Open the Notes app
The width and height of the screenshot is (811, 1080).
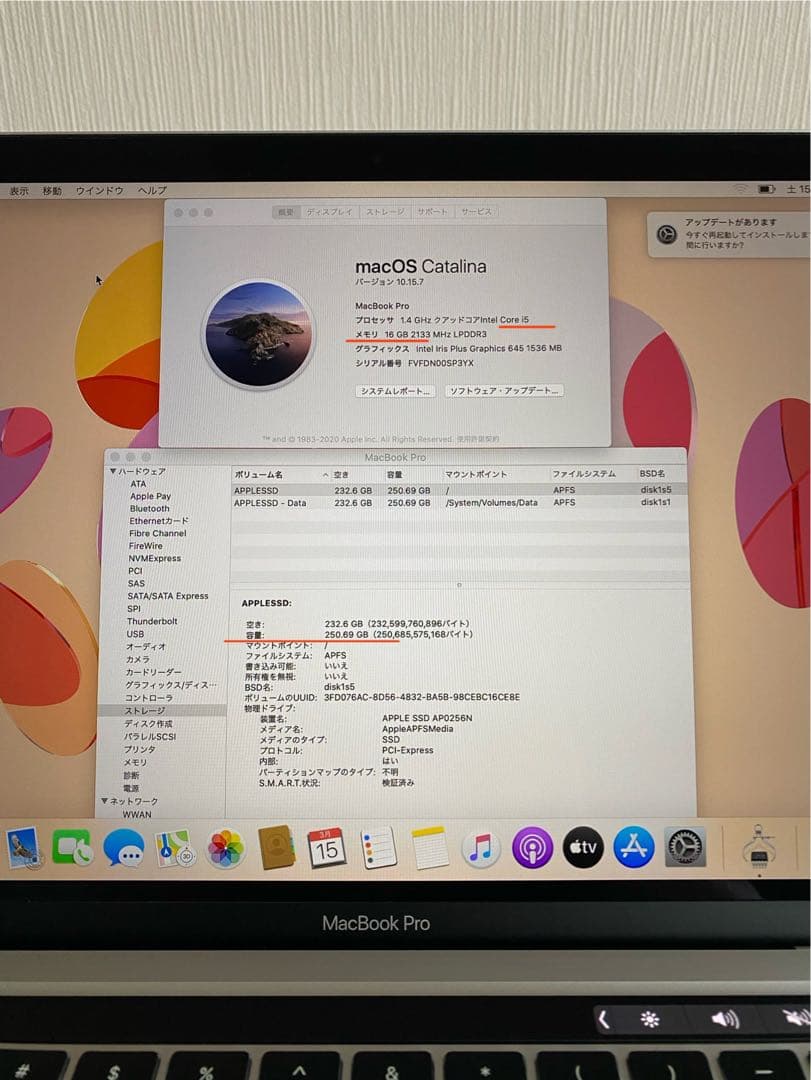(x=430, y=848)
